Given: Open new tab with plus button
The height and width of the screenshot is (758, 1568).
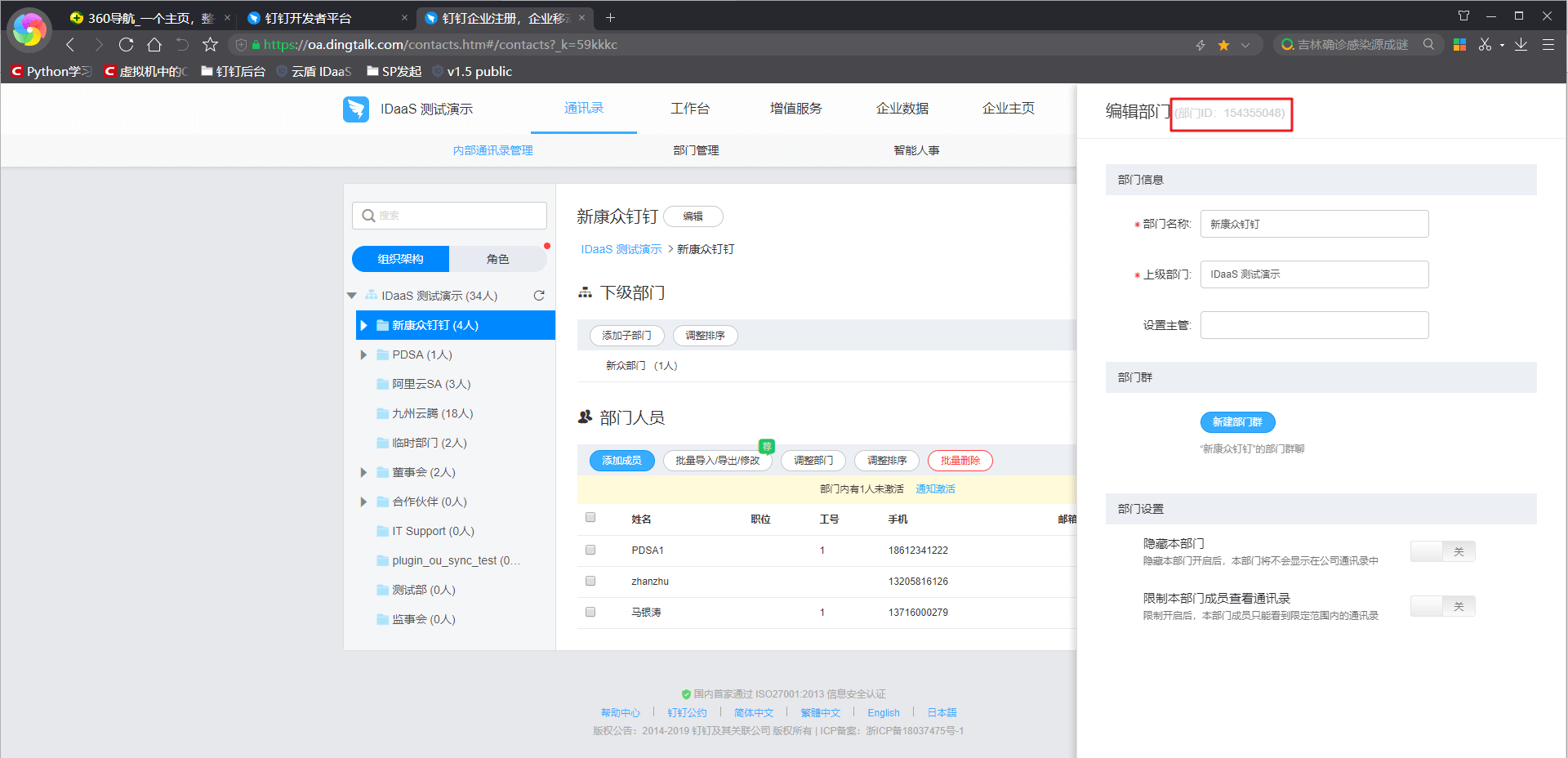Looking at the screenshot, I should tap(610, 17).
